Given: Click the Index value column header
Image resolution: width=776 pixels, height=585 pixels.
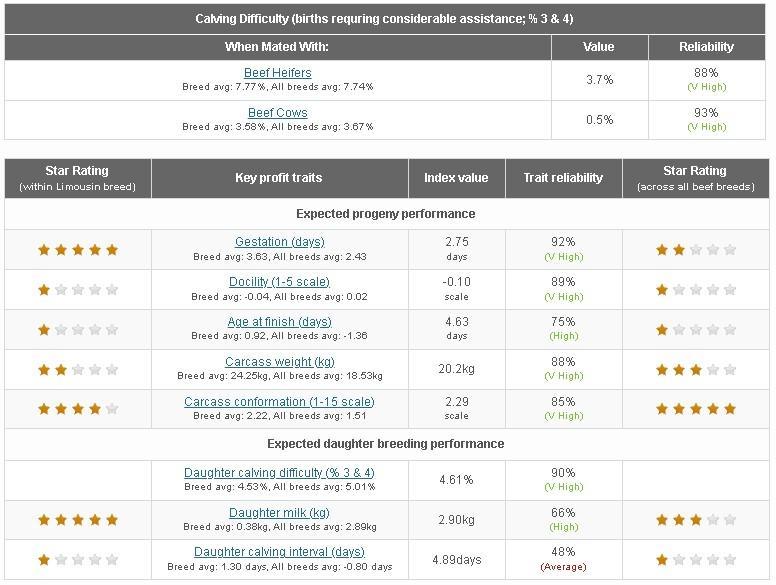Looking at the screenshot, I should pos(456,178).
